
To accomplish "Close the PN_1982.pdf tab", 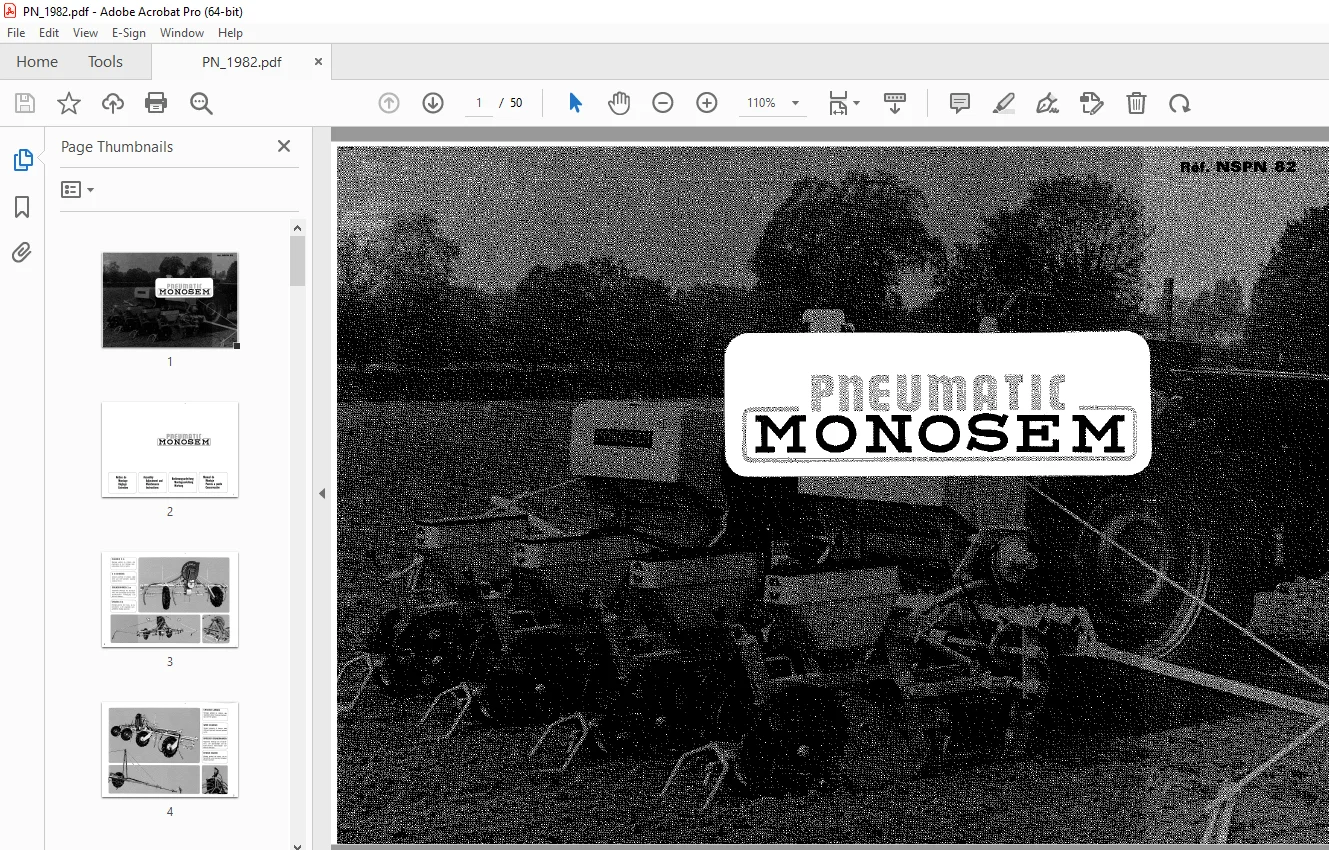I will [319, 61].
